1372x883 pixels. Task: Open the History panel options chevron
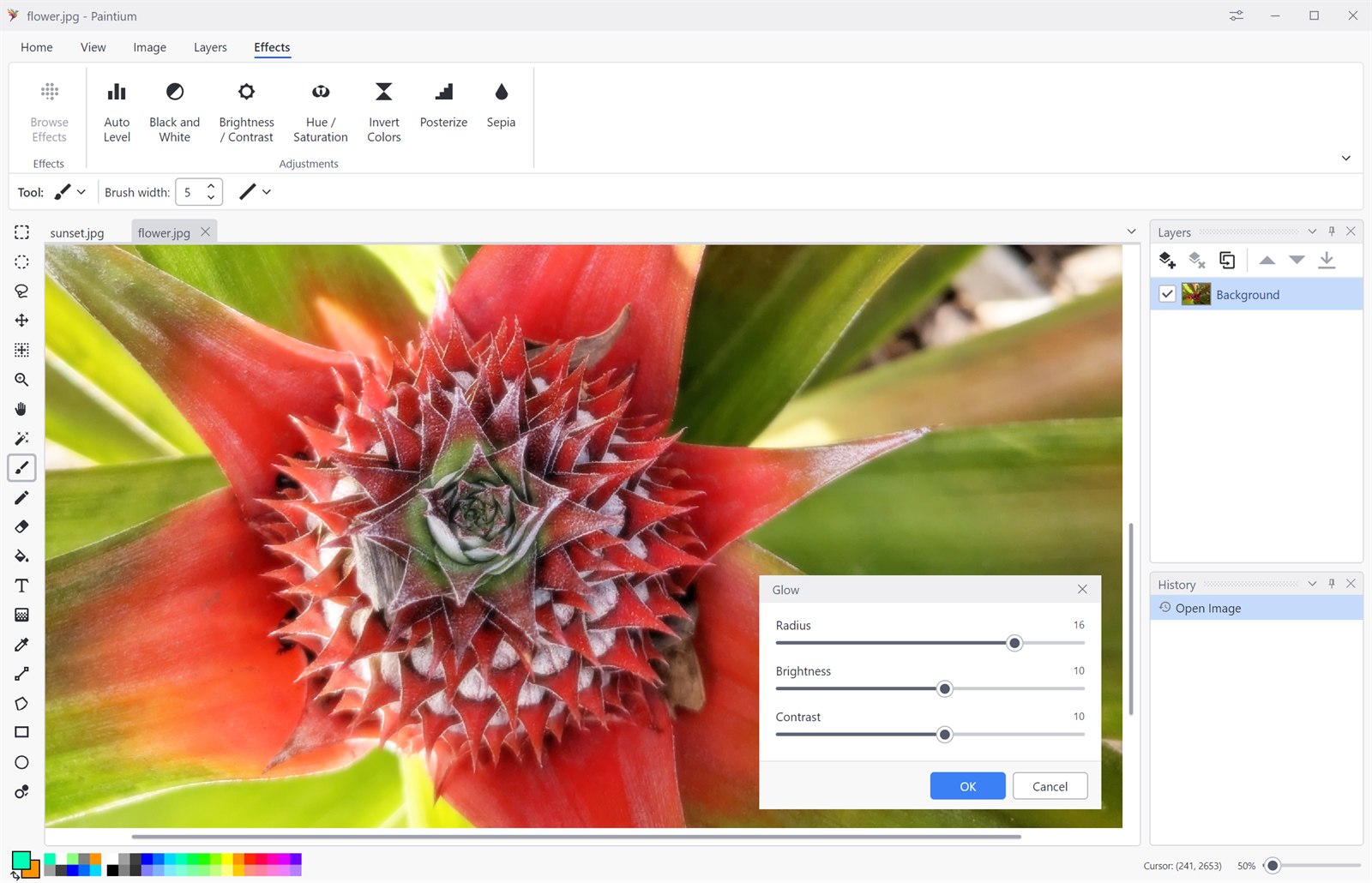pyautogui.click(x=1312, y=584)
